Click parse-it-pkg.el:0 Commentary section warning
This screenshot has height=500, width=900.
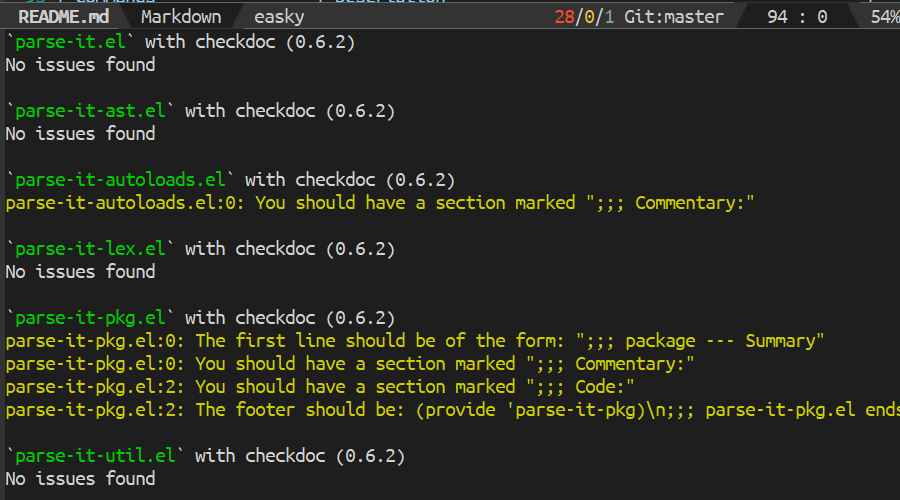pyautogui.click(x=350, y=363)
